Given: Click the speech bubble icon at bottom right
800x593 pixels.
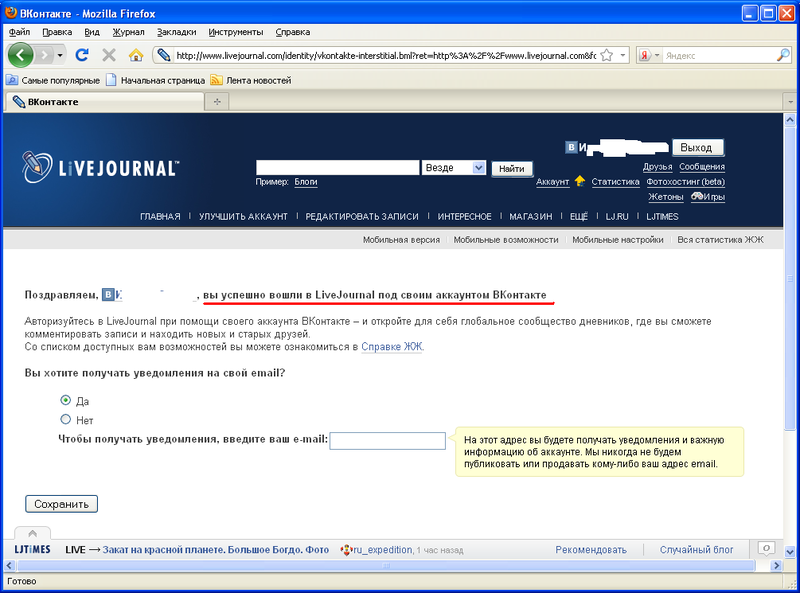Looking at the screenshot, I should 766,549.
